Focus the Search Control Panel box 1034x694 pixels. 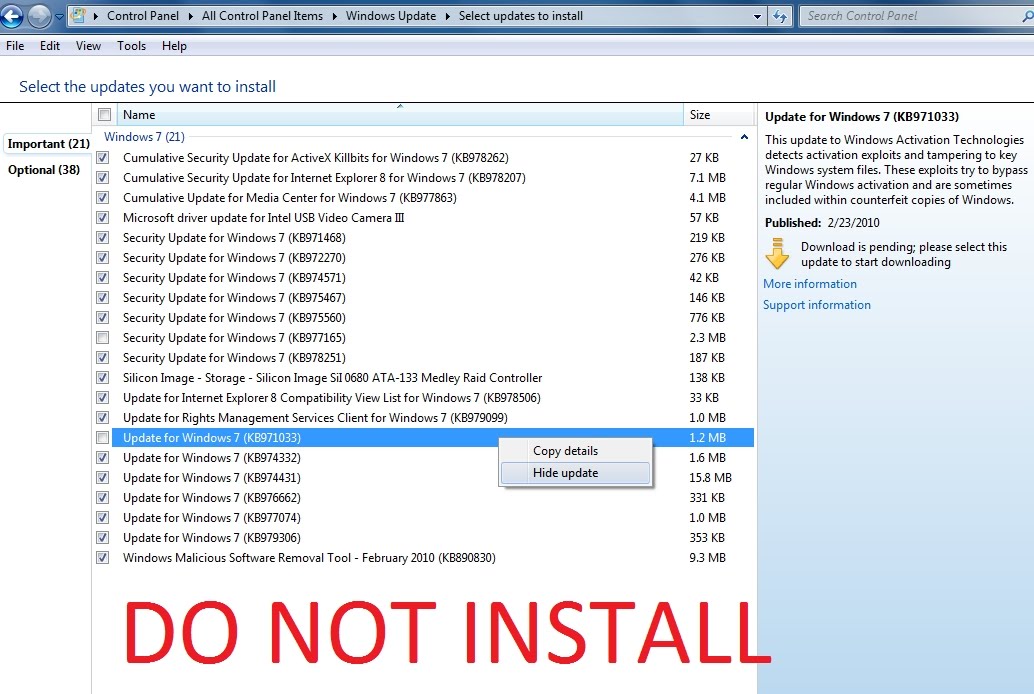916,16
